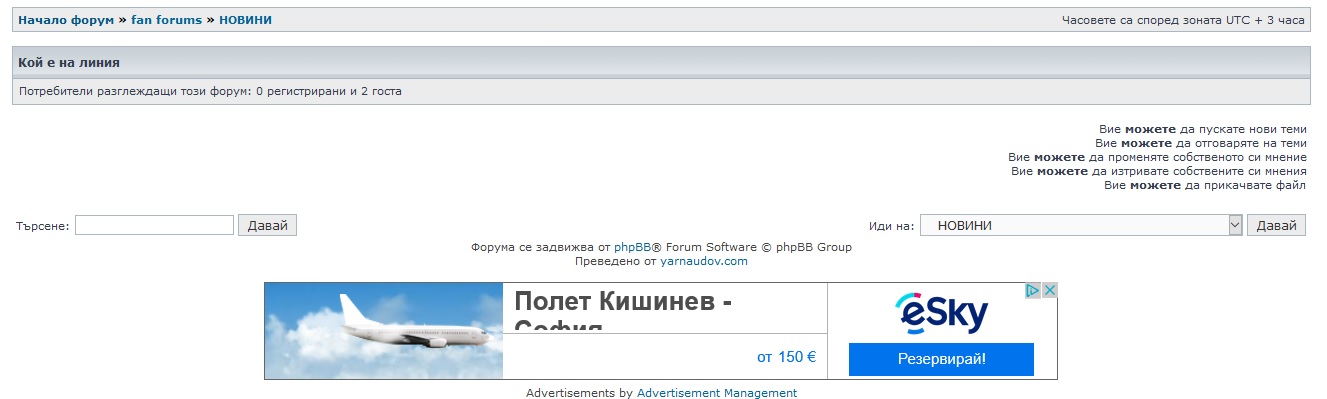Screen dimensions: 1327x399
Task: Close the ad with the X icon
Action: point(1050,290)
